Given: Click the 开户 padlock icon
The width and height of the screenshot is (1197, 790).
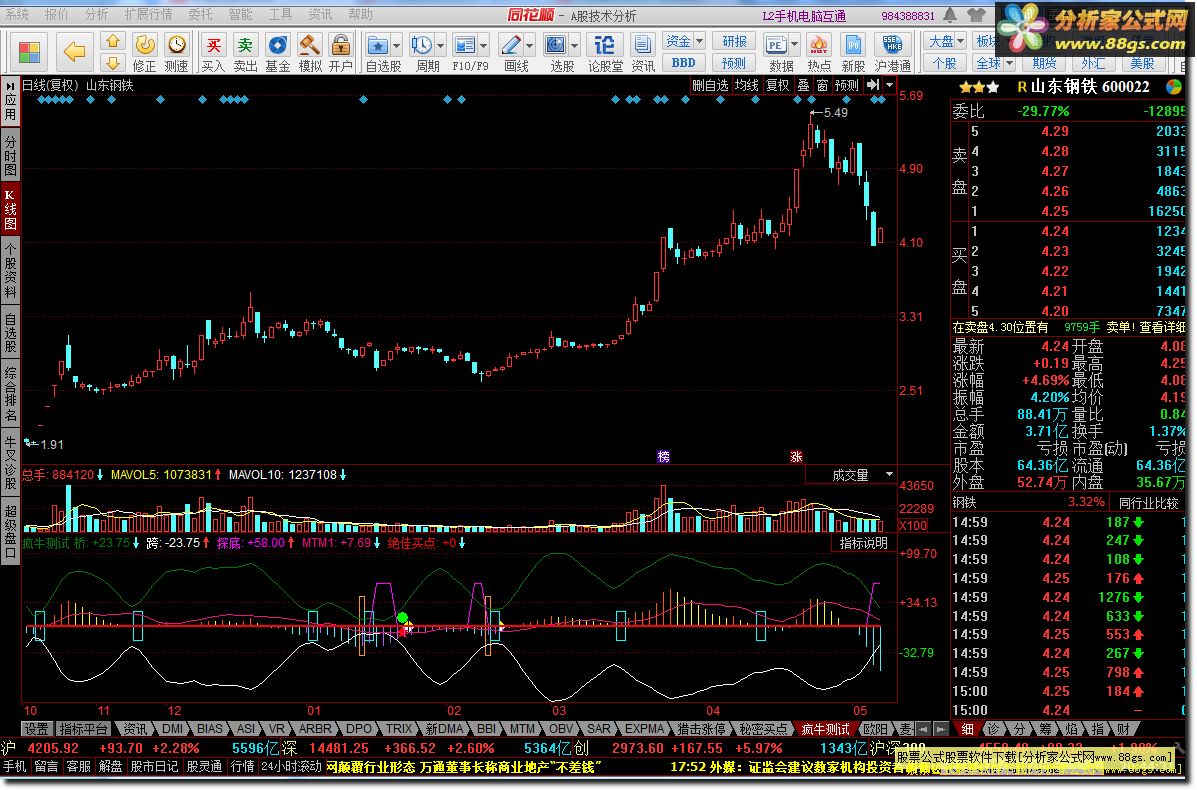Looking at the screenshot, I should pyautogui.click(x=340, y=45).
